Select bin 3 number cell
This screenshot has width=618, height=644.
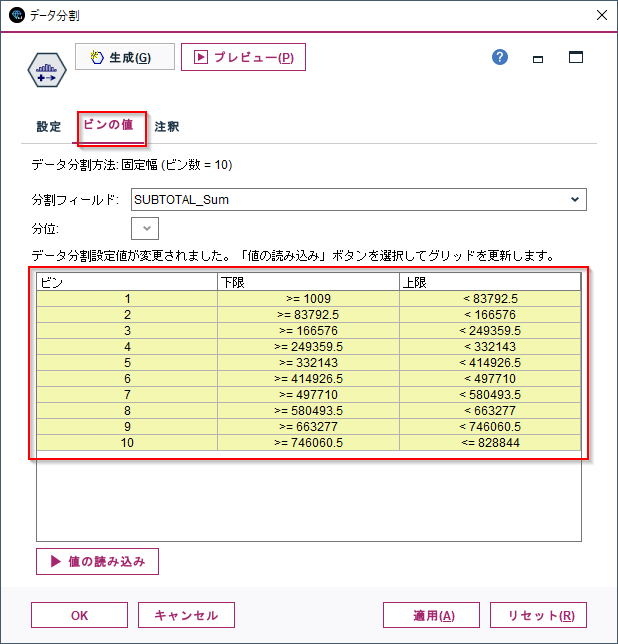(127, 331)
